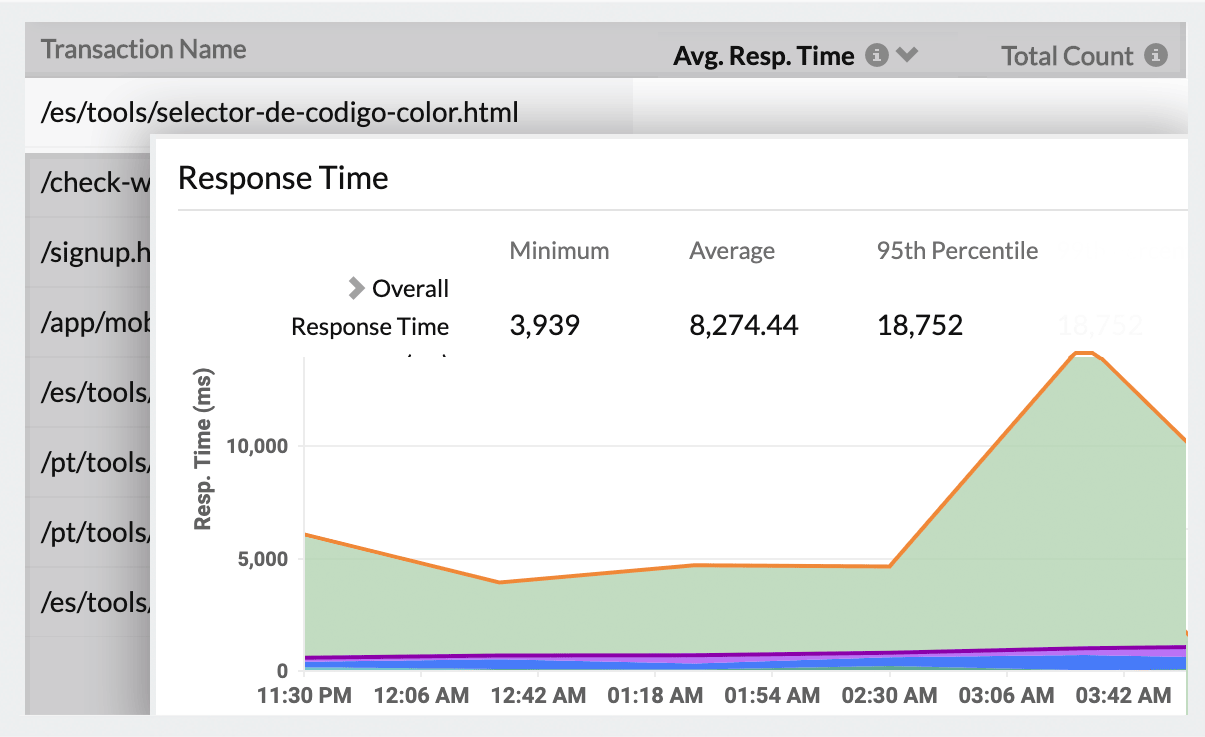Image resolution: width=1205 pixels, height=737 pixels.
Task: Expand the Overall Response Time disclosure chevron
Action: 356,288
